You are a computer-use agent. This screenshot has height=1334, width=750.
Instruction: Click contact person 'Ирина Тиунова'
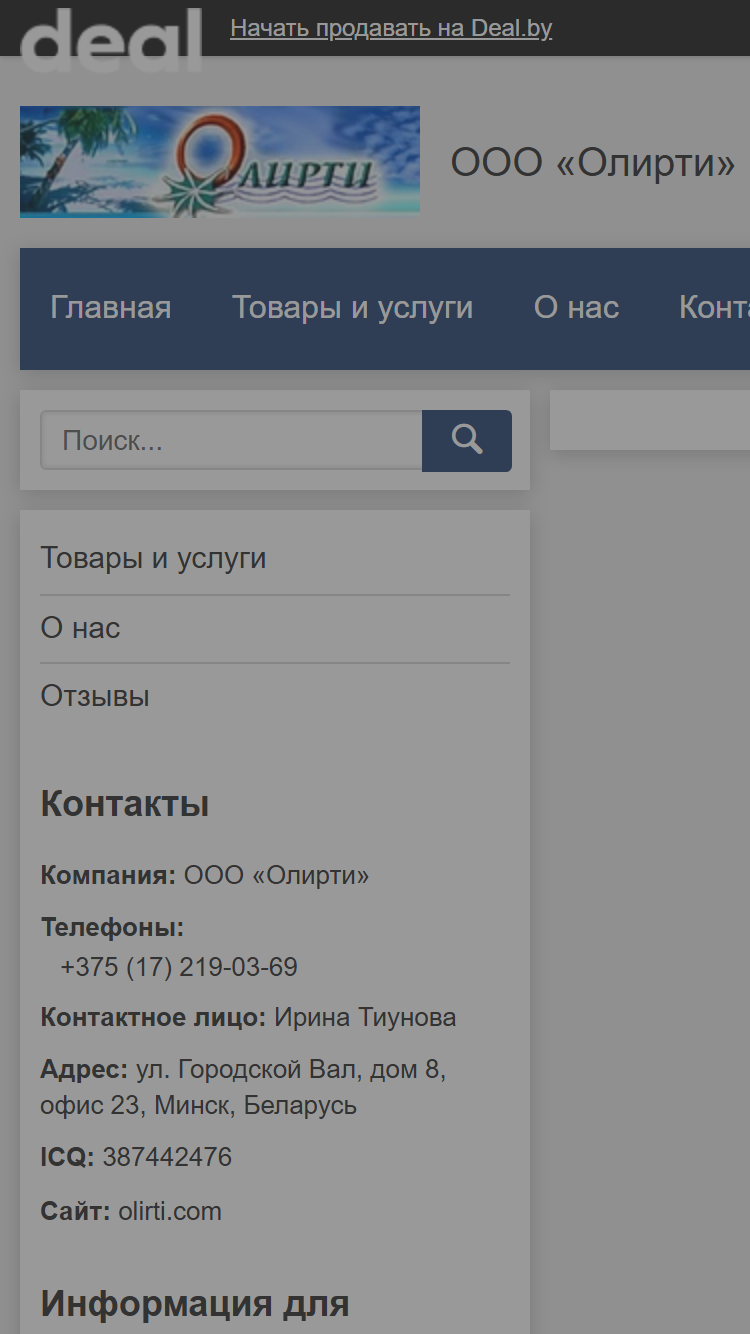coord(365,1018)
